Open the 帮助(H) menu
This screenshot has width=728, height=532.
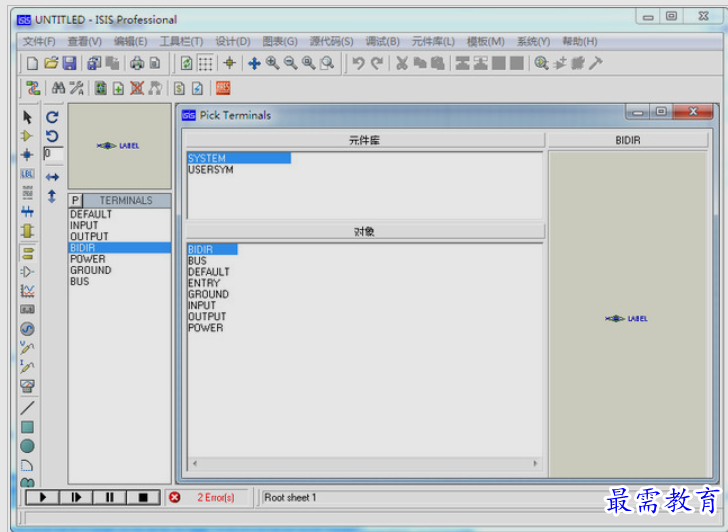(x=579, y=42)
